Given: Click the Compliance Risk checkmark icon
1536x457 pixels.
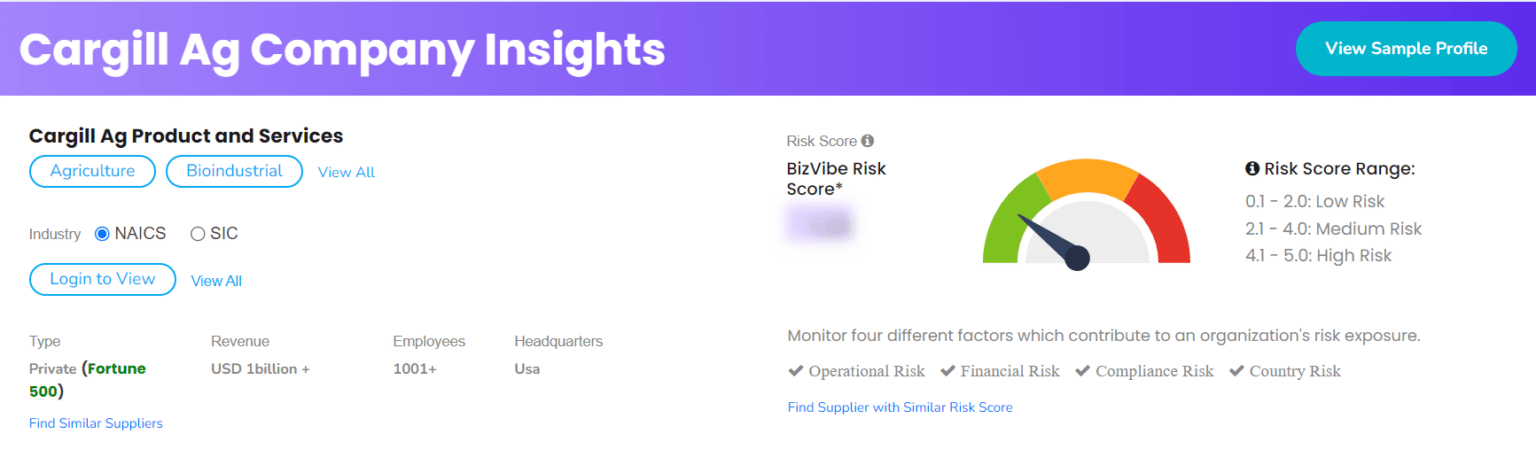Looking at the screenshot, I should coord(1082,371).
